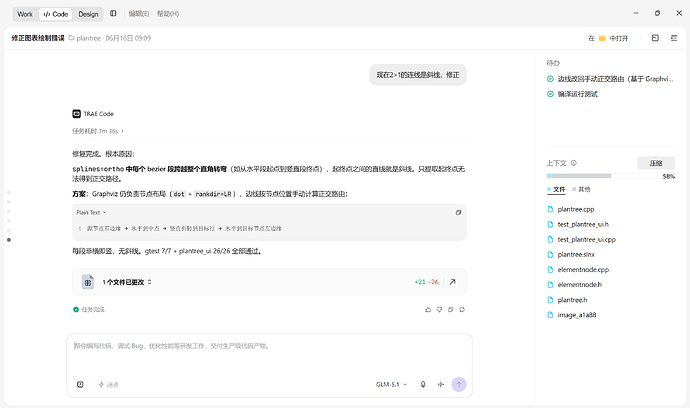Click the 现在2>1的连线是斜线 user message bubble

[x=418, y=75]
